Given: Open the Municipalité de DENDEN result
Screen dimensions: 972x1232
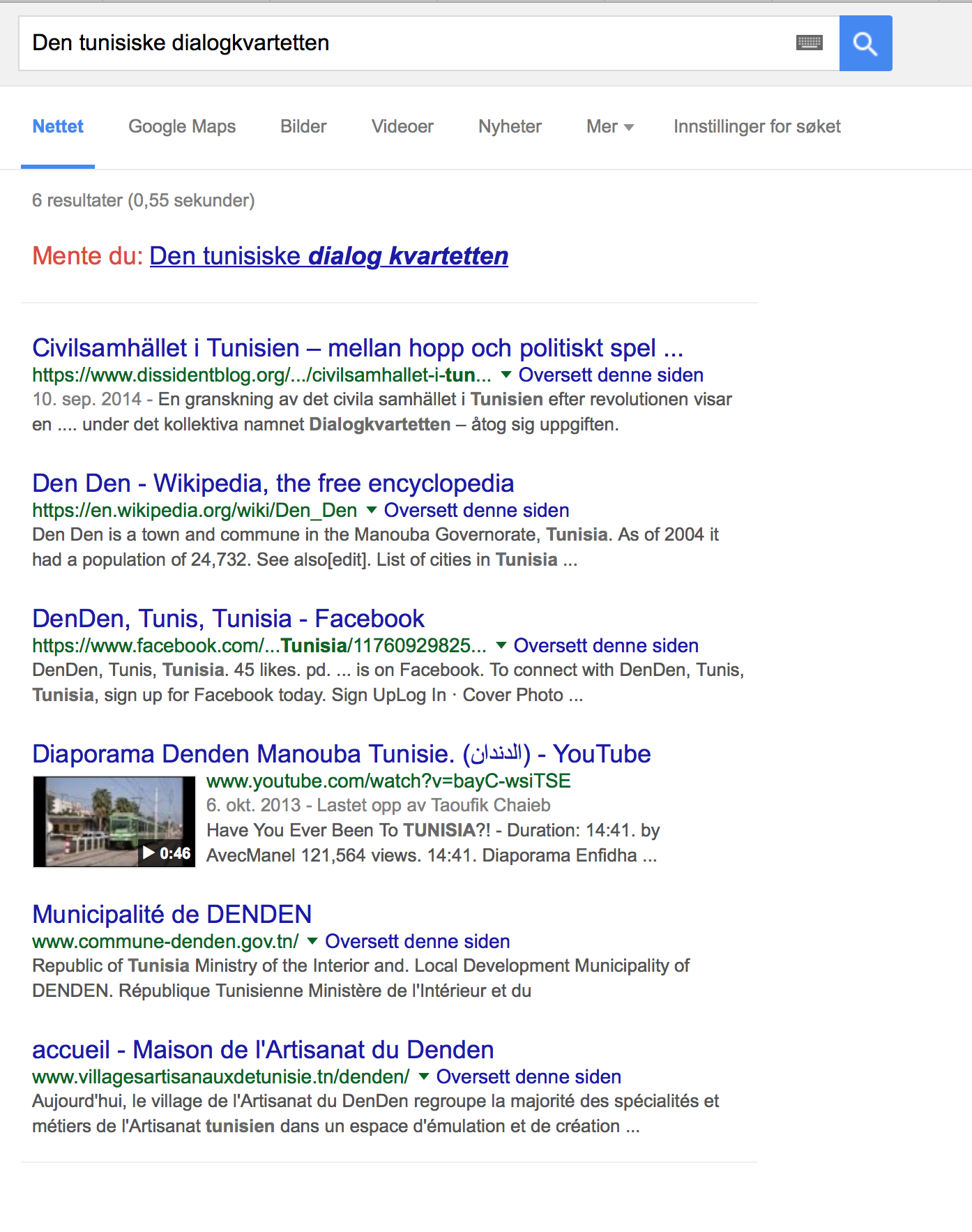Looking at the screenshot, I should (x=172, y=915).
